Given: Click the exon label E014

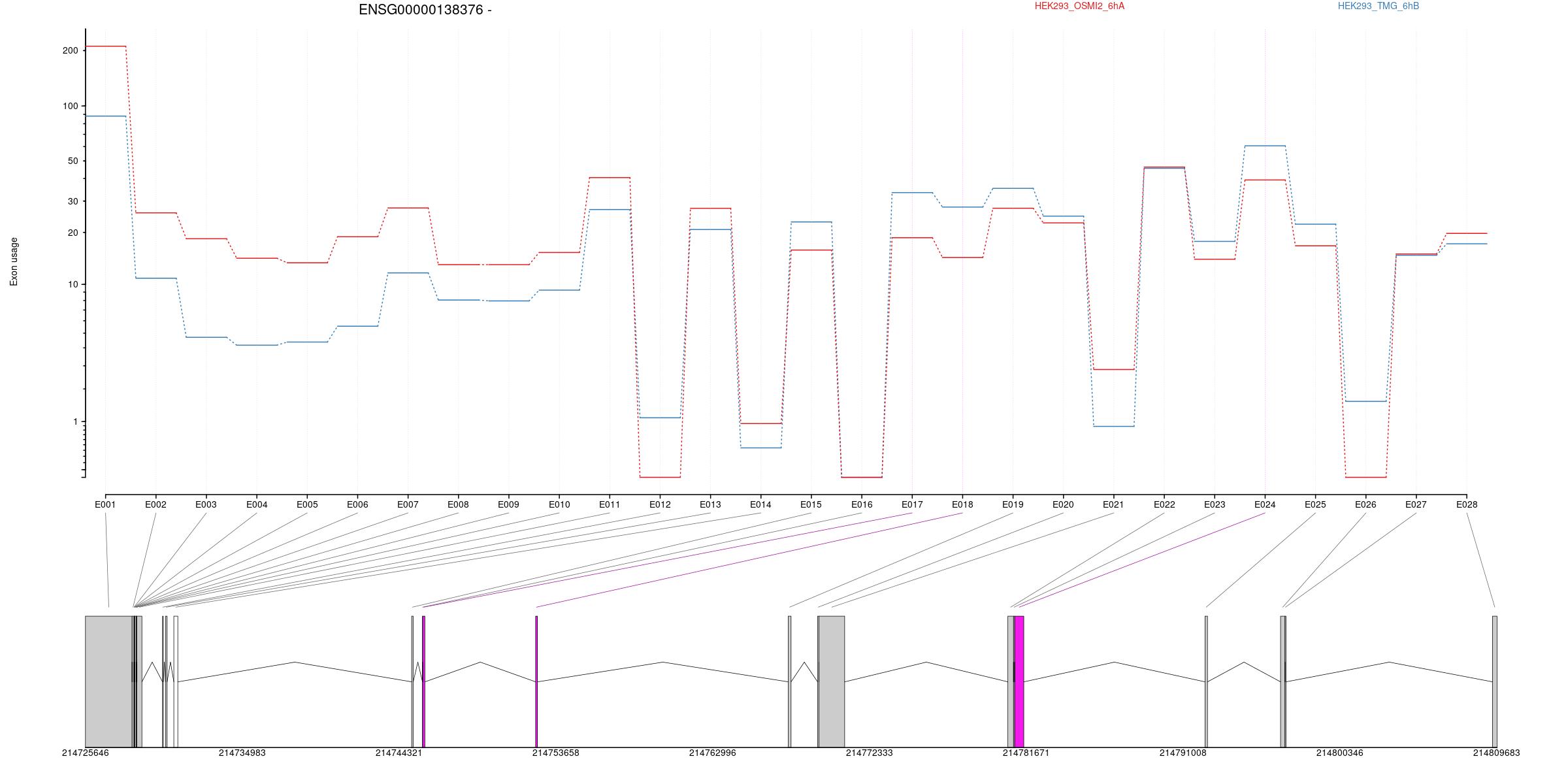Looking at the screenshot, I should coord(760,504).
